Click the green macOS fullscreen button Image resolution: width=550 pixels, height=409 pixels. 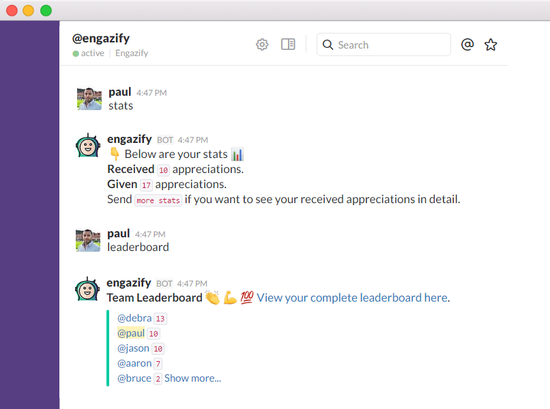click(46, 11)
